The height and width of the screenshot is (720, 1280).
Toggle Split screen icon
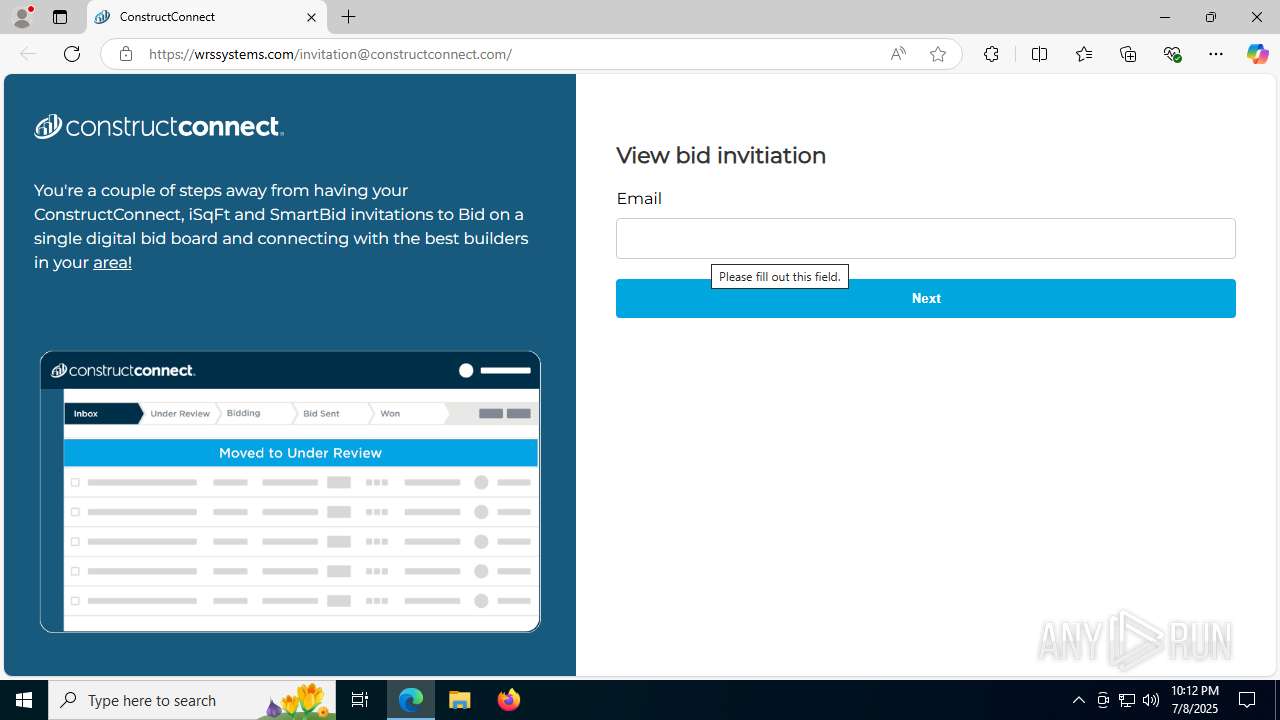(x=1039, y=54)
